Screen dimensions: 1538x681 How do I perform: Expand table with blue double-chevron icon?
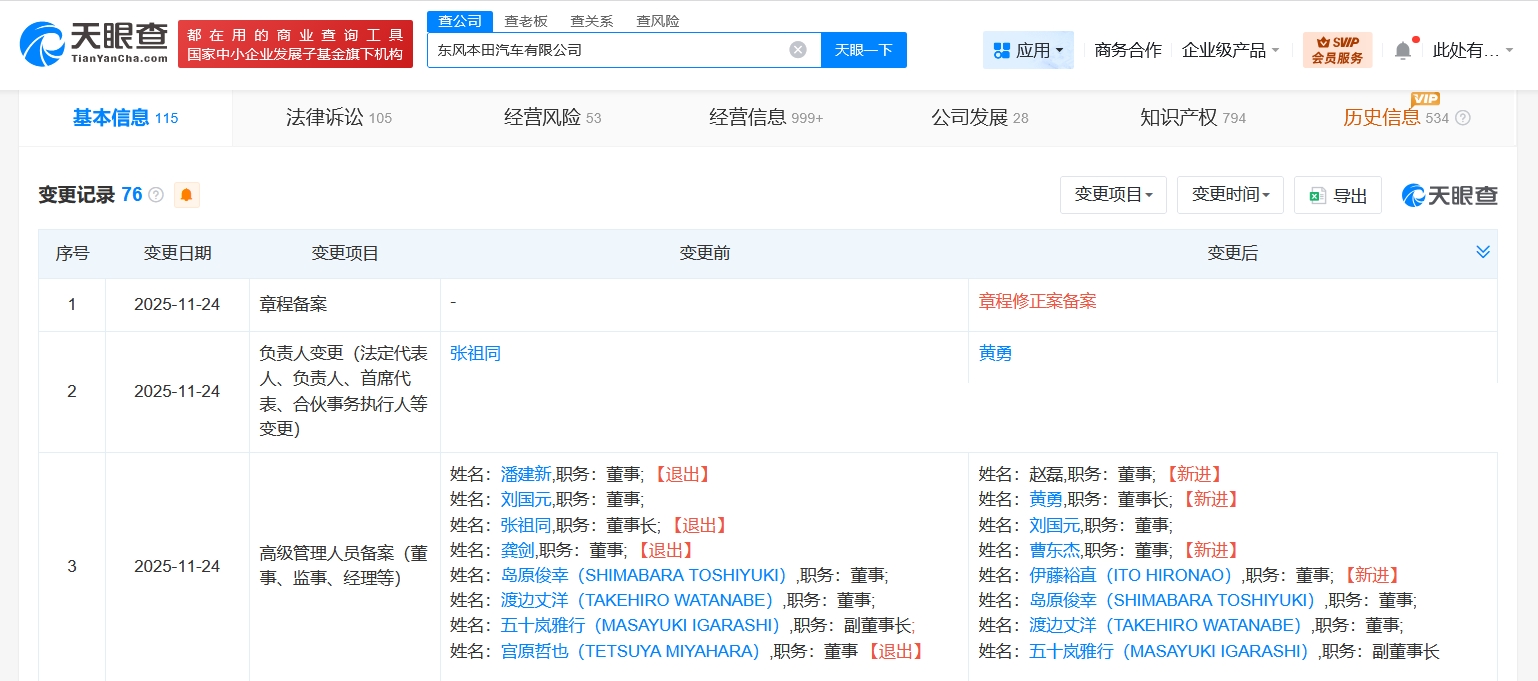pos(1483,252)
